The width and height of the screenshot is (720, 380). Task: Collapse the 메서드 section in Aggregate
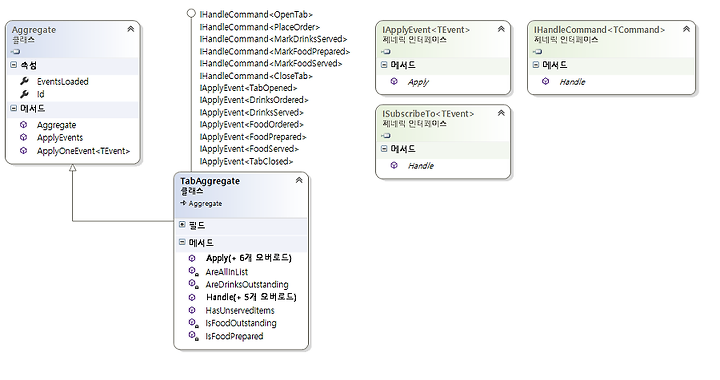pyautogui.click(x=13, y=108)
